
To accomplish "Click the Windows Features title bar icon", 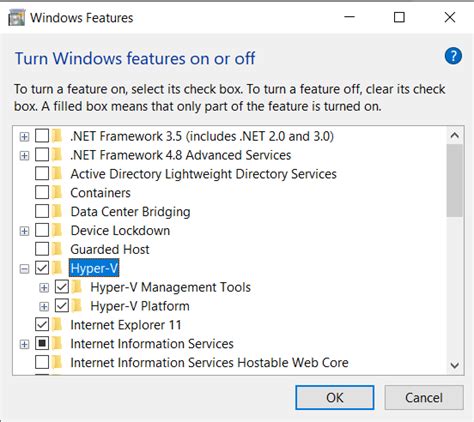I will (x=16, y=18).
